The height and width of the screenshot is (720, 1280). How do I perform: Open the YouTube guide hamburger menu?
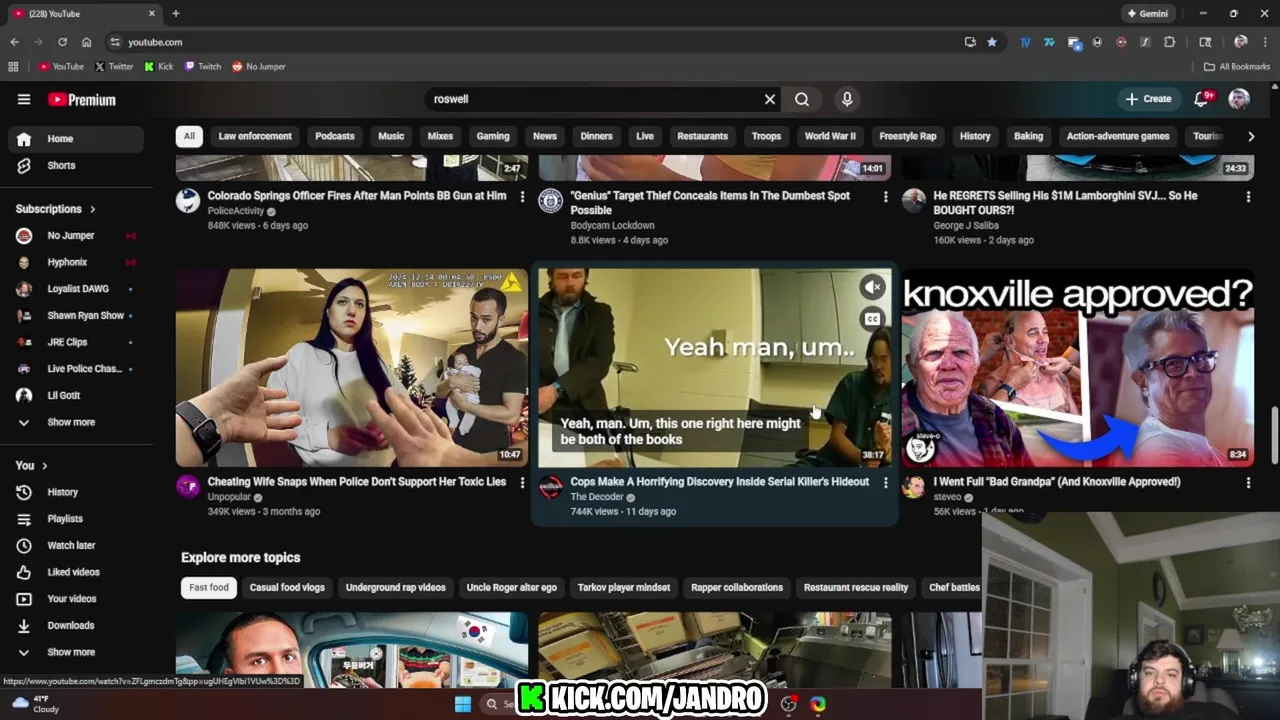24,99
